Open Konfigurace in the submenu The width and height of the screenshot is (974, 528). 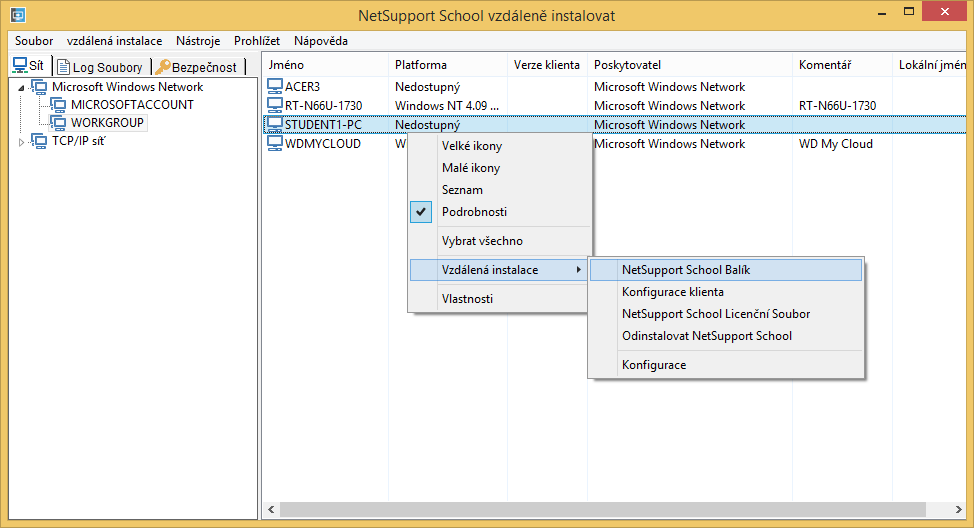coord(726,365)
